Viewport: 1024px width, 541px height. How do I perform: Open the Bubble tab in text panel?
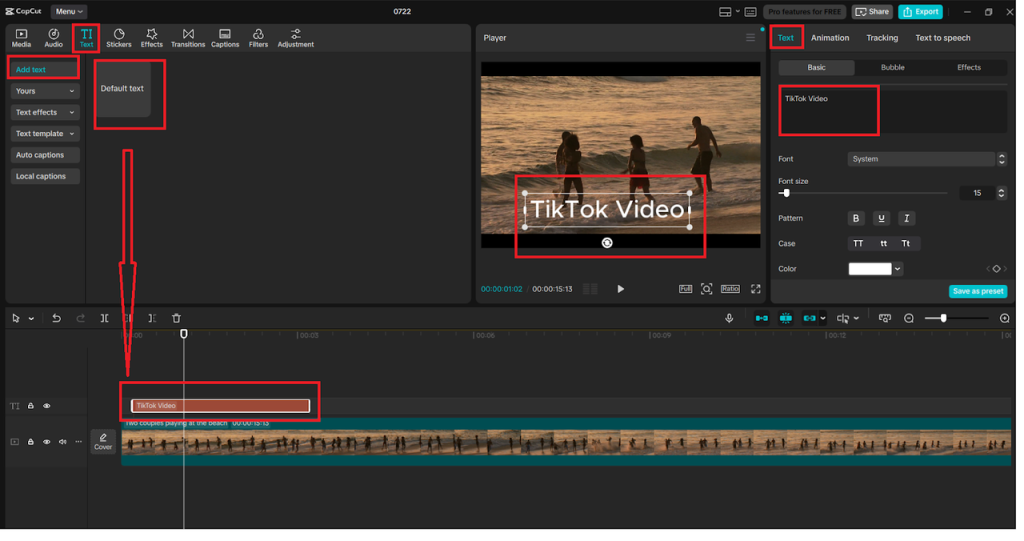(892, 67)
